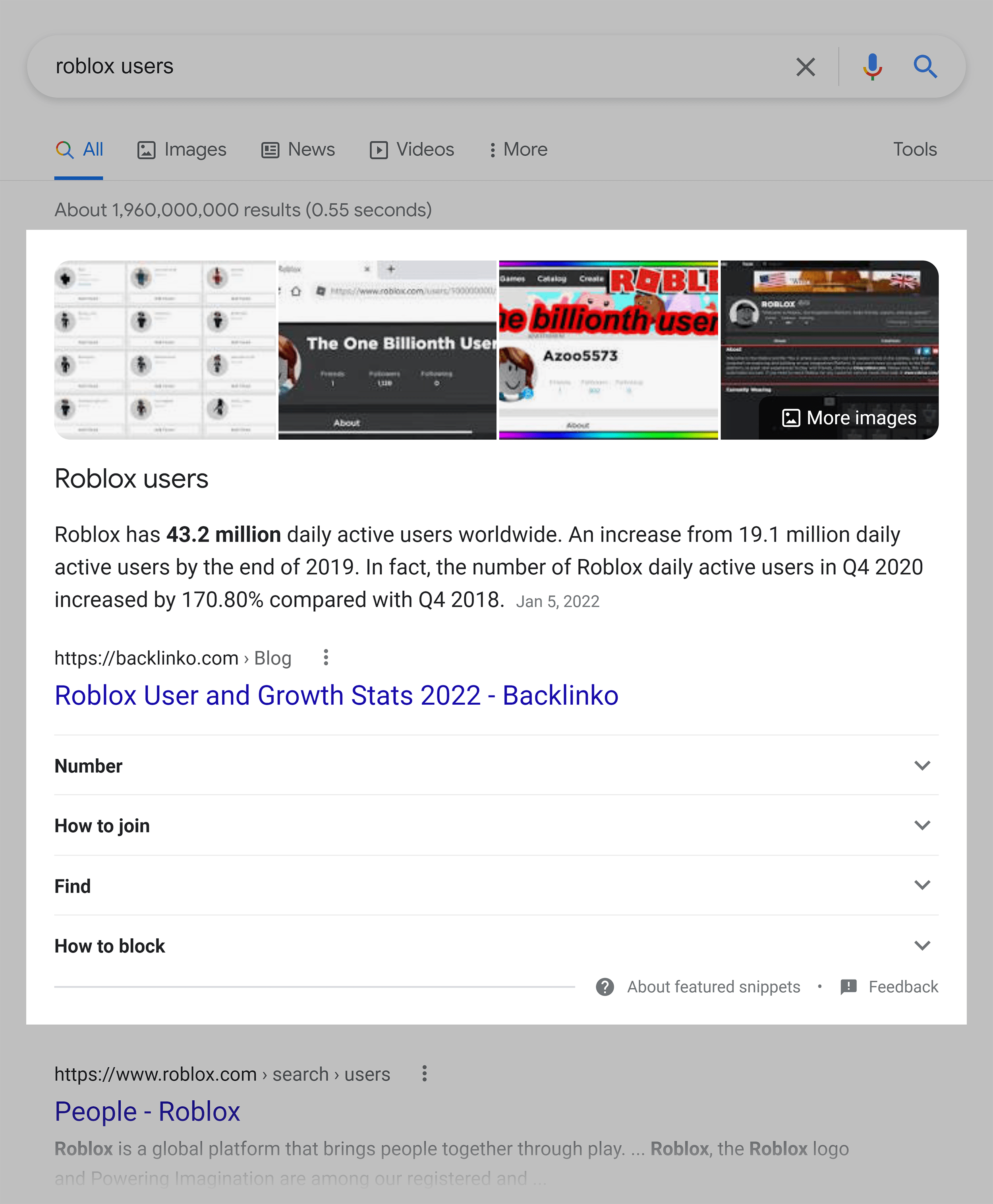The width and height of the screenshot is (993, 1204).
Task: Click the magnifying glass to search
Action: tap(925, 66)
